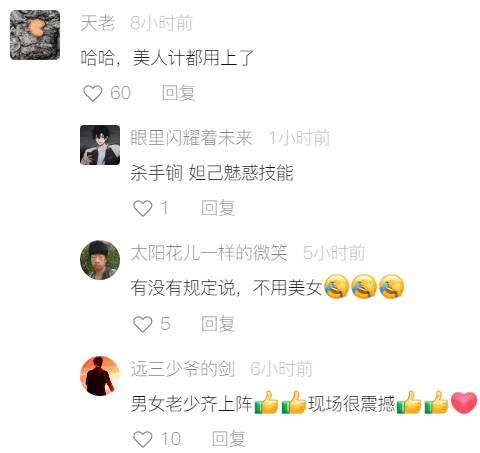
Task: Open profile via username 太阳花儿一样的微笑
Action: [209, 253]
